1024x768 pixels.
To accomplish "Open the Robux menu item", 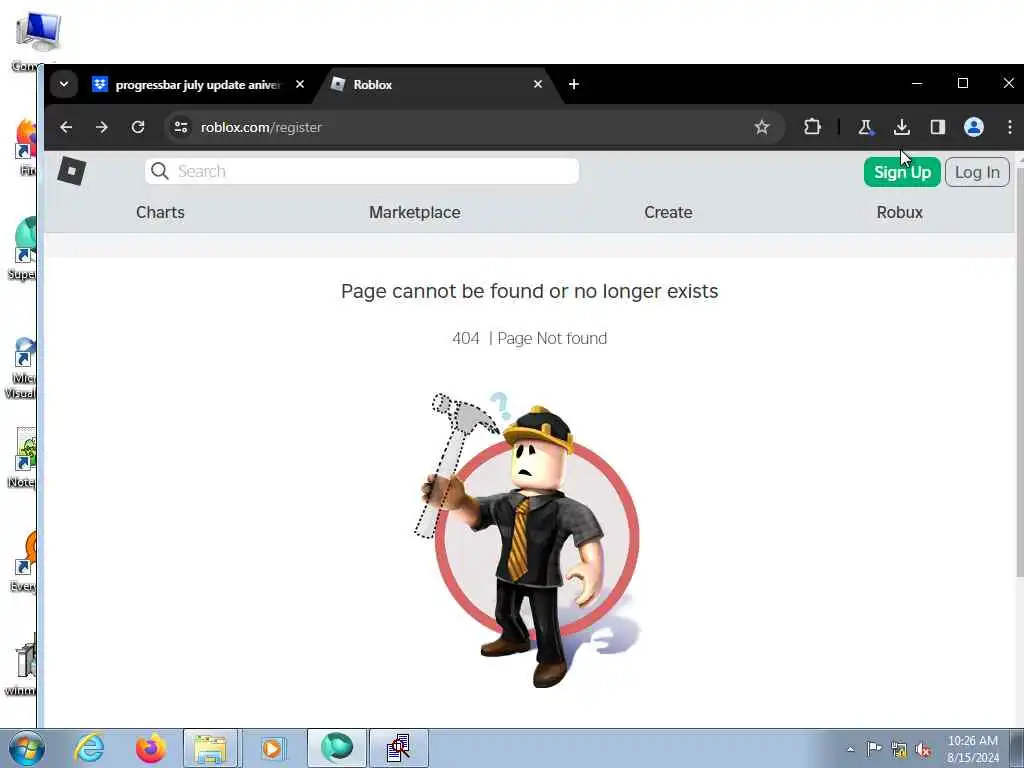I will click(899, 212).
